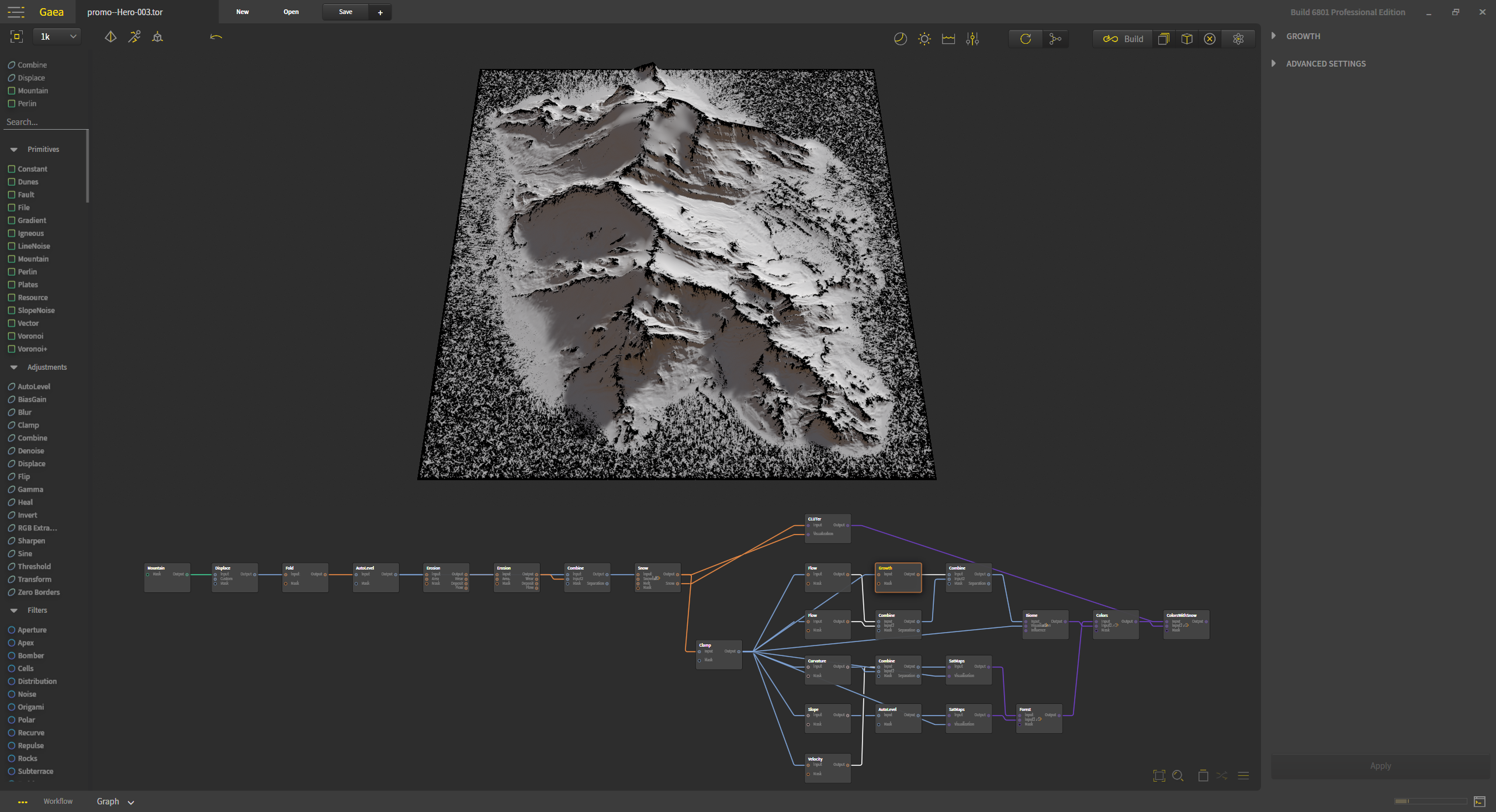Select the Biome node in graph
This screenshot has height=812, width=1496.
coord(1045,624)
